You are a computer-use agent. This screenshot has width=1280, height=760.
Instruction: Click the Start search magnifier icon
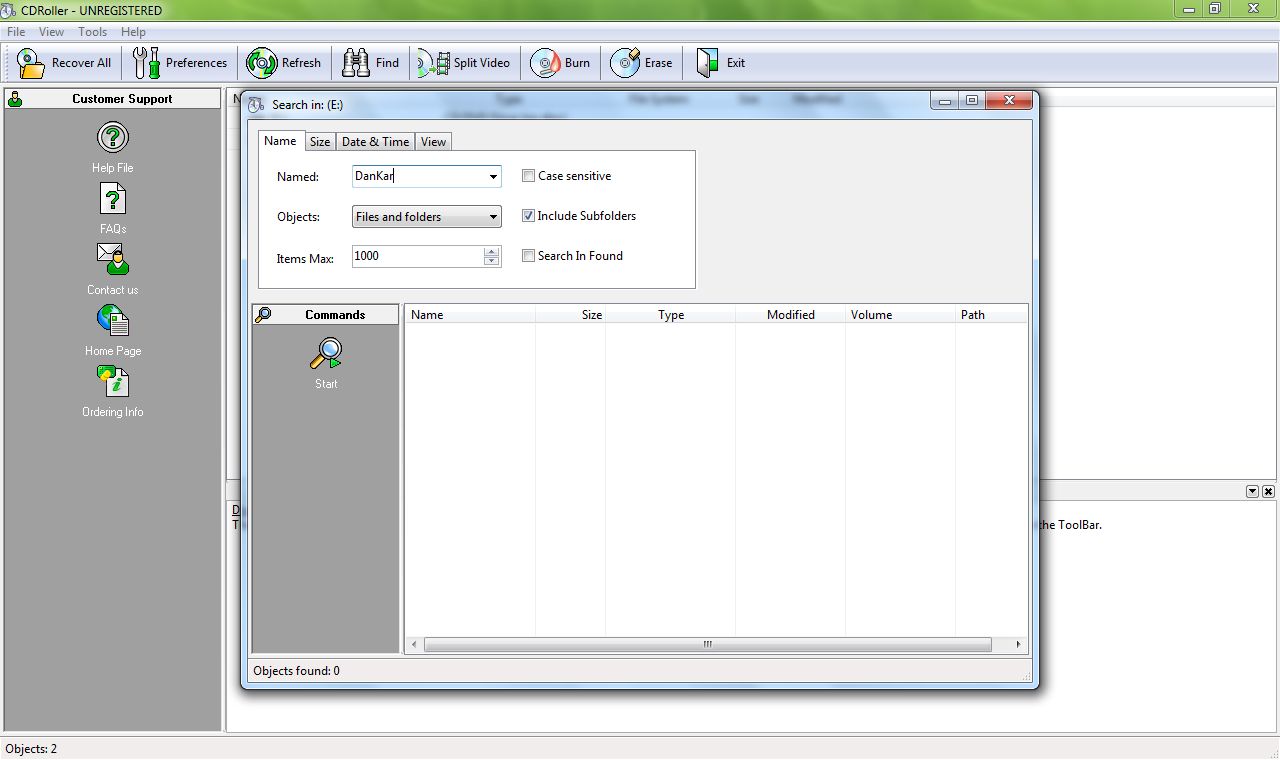tap(326, 354)
